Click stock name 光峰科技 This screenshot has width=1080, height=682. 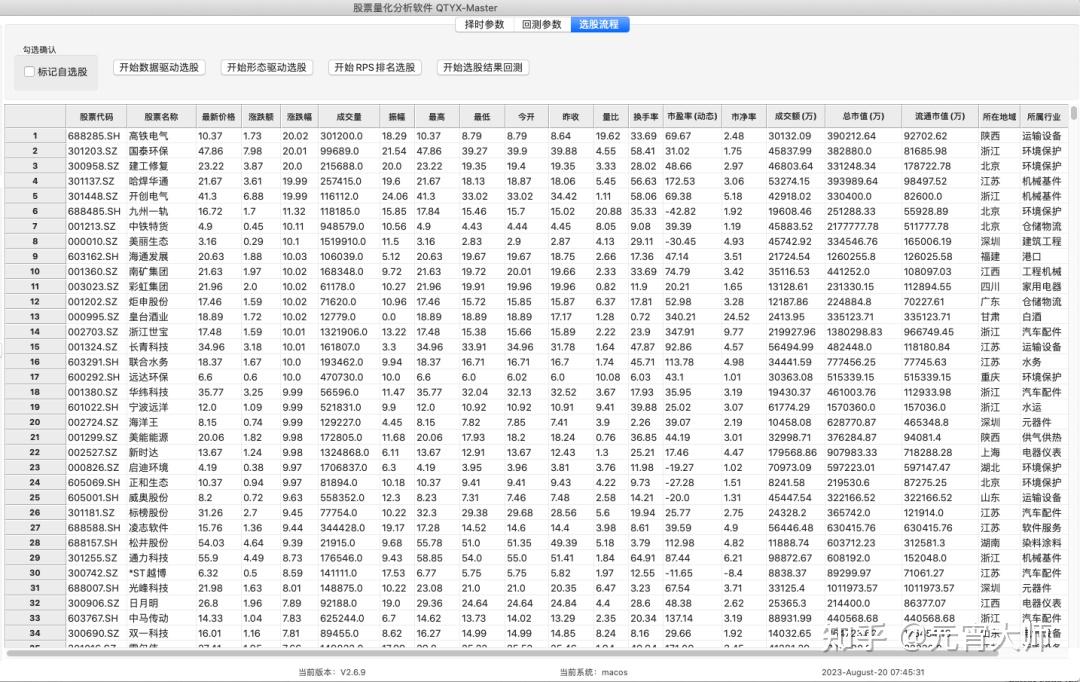click(149, 588)
